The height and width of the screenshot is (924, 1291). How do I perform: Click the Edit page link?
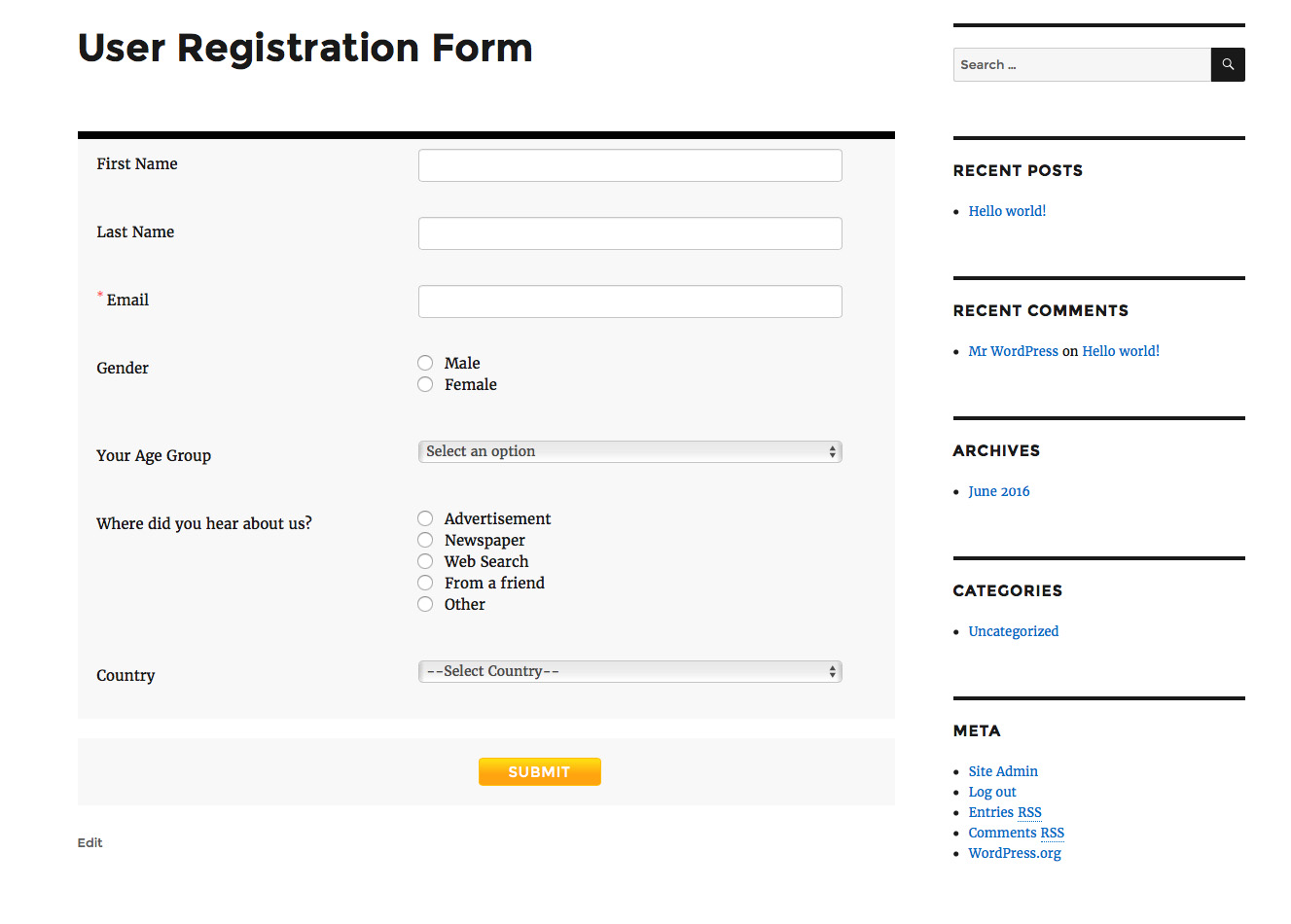tap(90, 842)
